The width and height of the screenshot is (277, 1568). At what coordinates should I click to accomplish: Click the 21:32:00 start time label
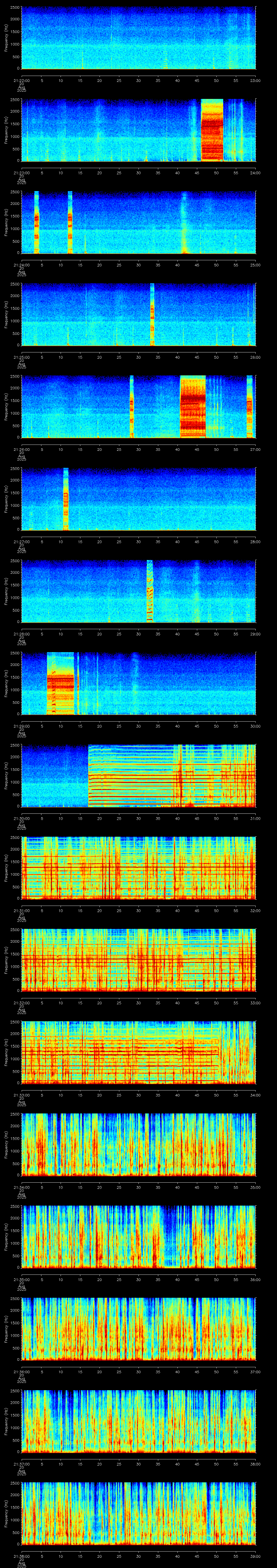pyautogui.click(x=21, y=1003)
